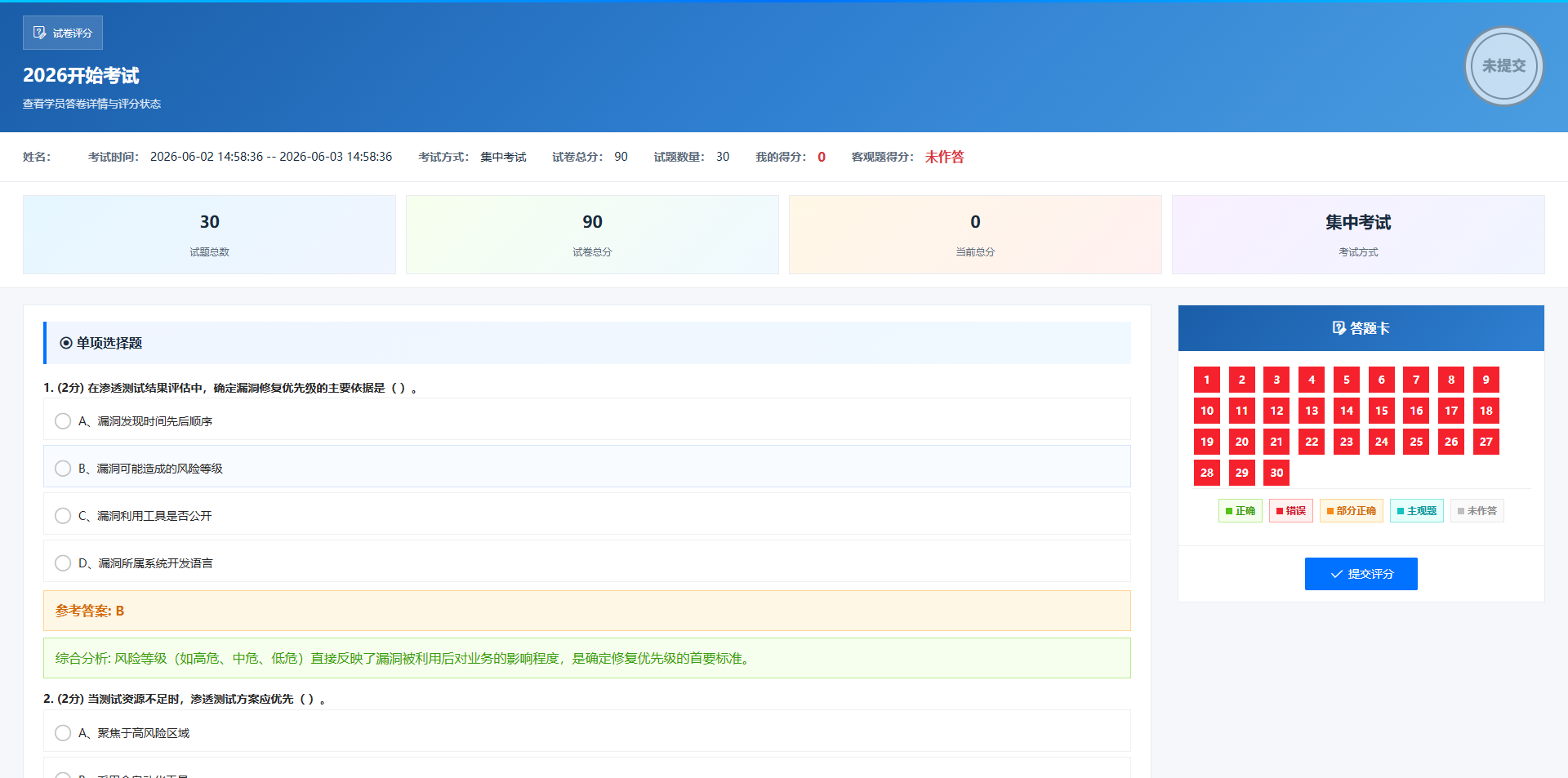Click the 未提交 status badge

(x=1503, y=66)
